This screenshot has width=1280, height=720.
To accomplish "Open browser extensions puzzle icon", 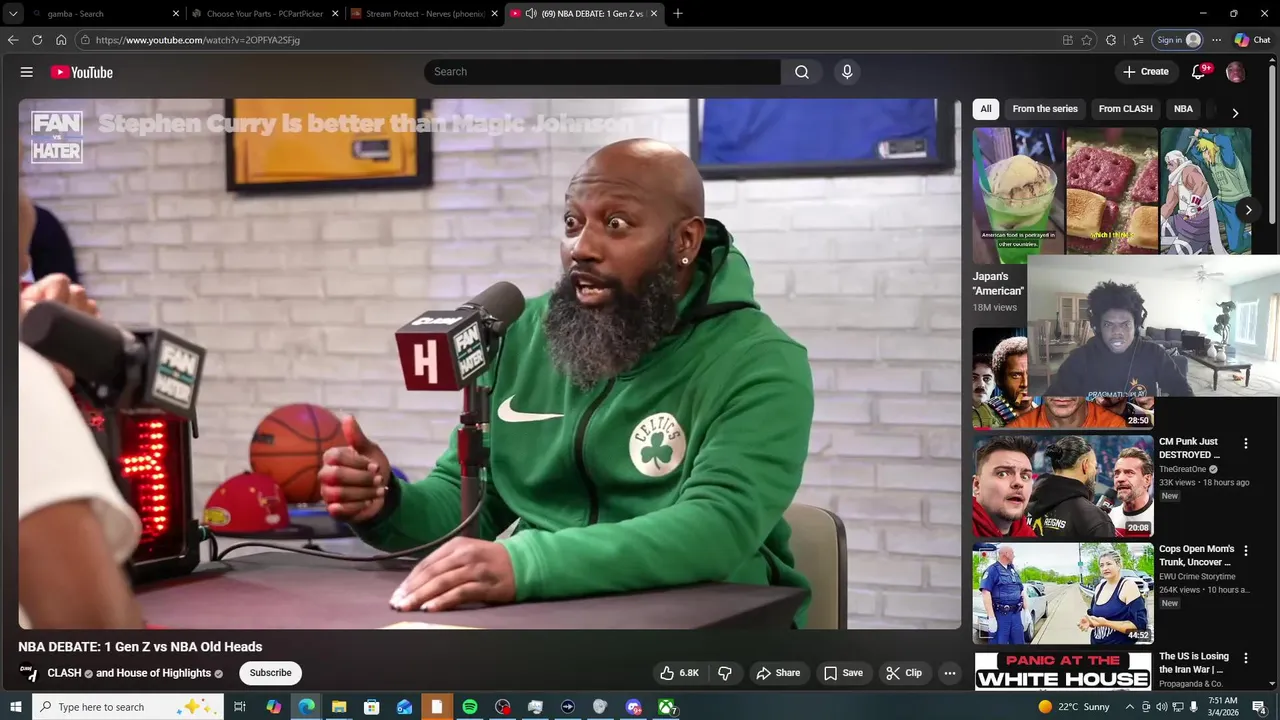I will pos(1111,40).
